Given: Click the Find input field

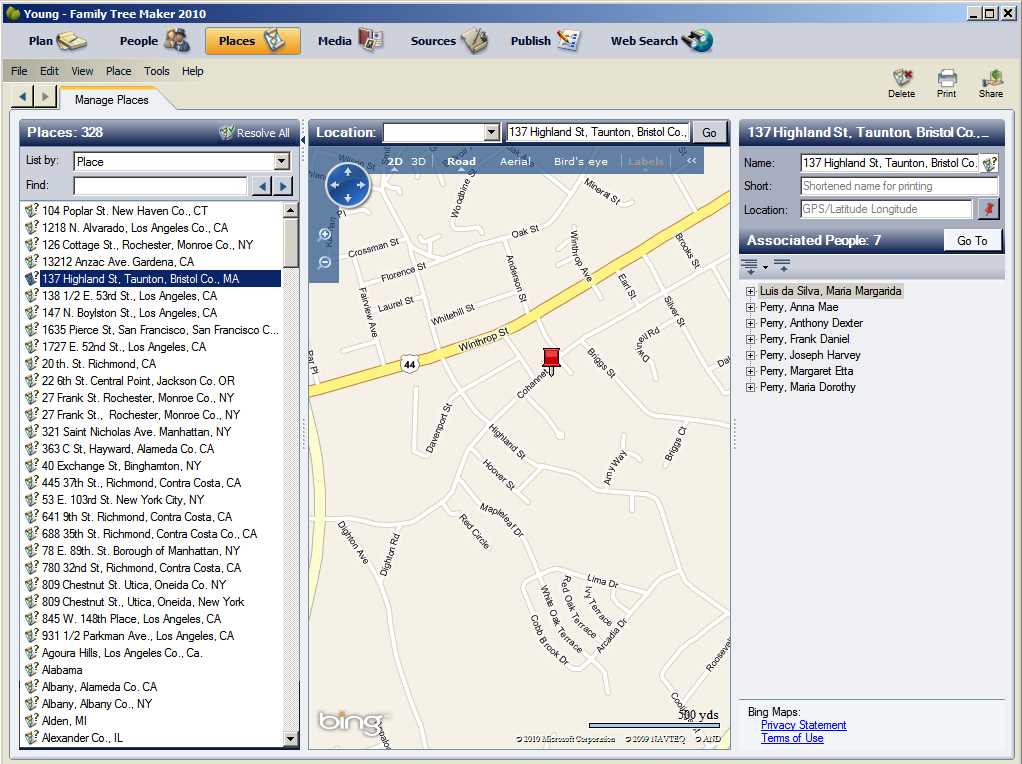Looking at the screenshot, I should [x=160, y=186].
